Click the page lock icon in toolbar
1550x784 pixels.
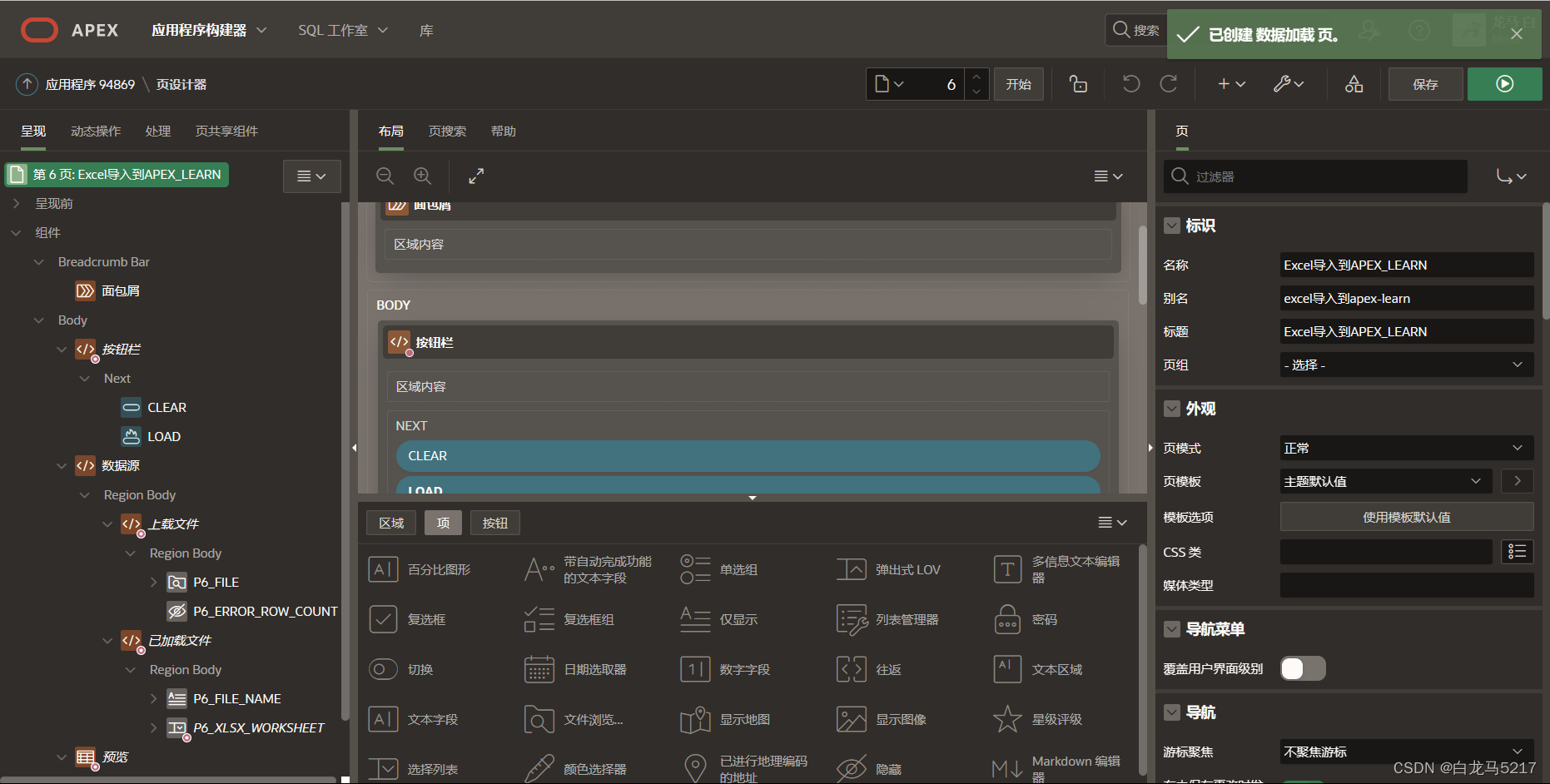coord(1078,84)
